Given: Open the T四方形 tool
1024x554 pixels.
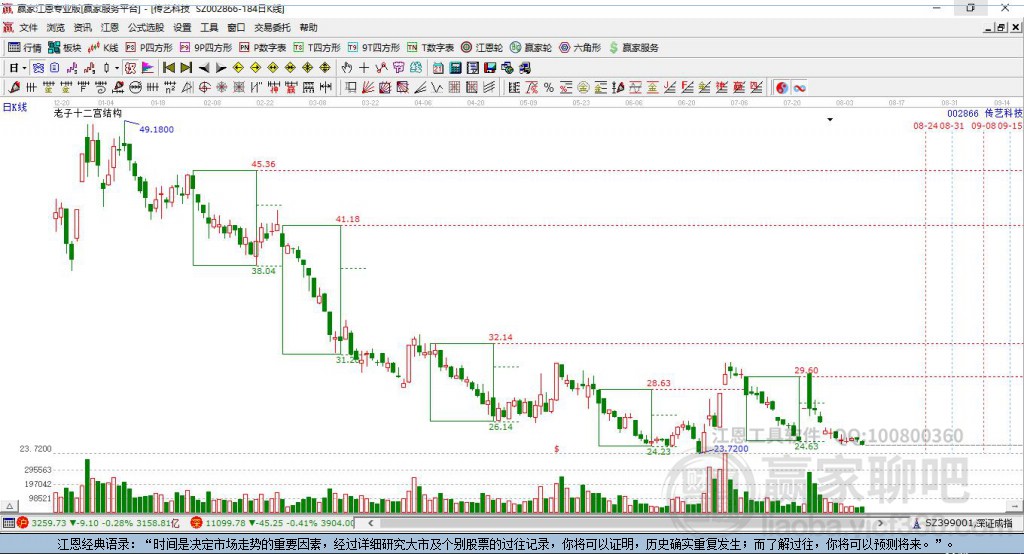Looking at the screenshot, I should (x=317, y=48).
